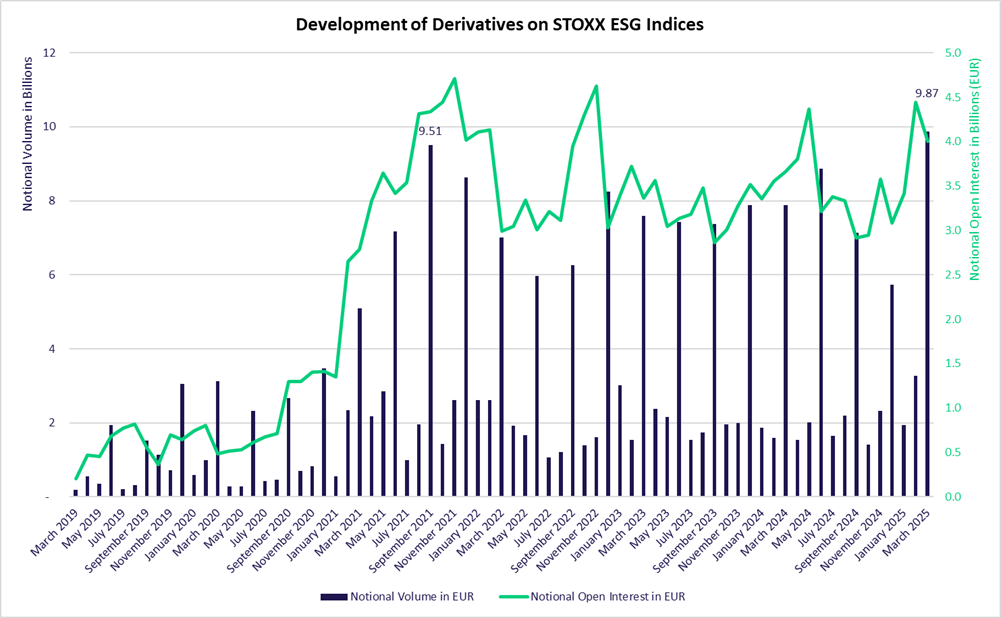The width and height of the screenshot is (1001, 618).
Task: Click the 9.51 data label
Action: tap(430, 131)
